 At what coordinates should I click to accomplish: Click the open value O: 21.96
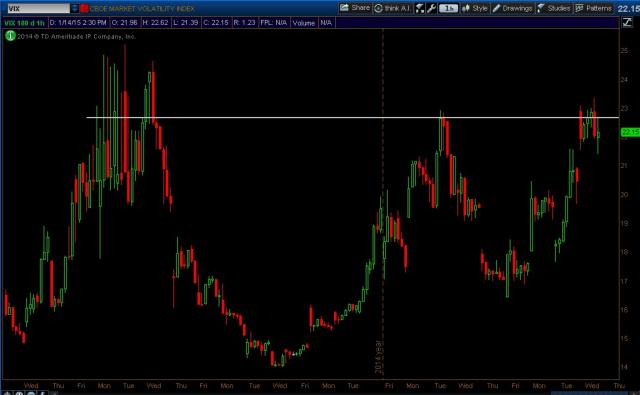124,23
